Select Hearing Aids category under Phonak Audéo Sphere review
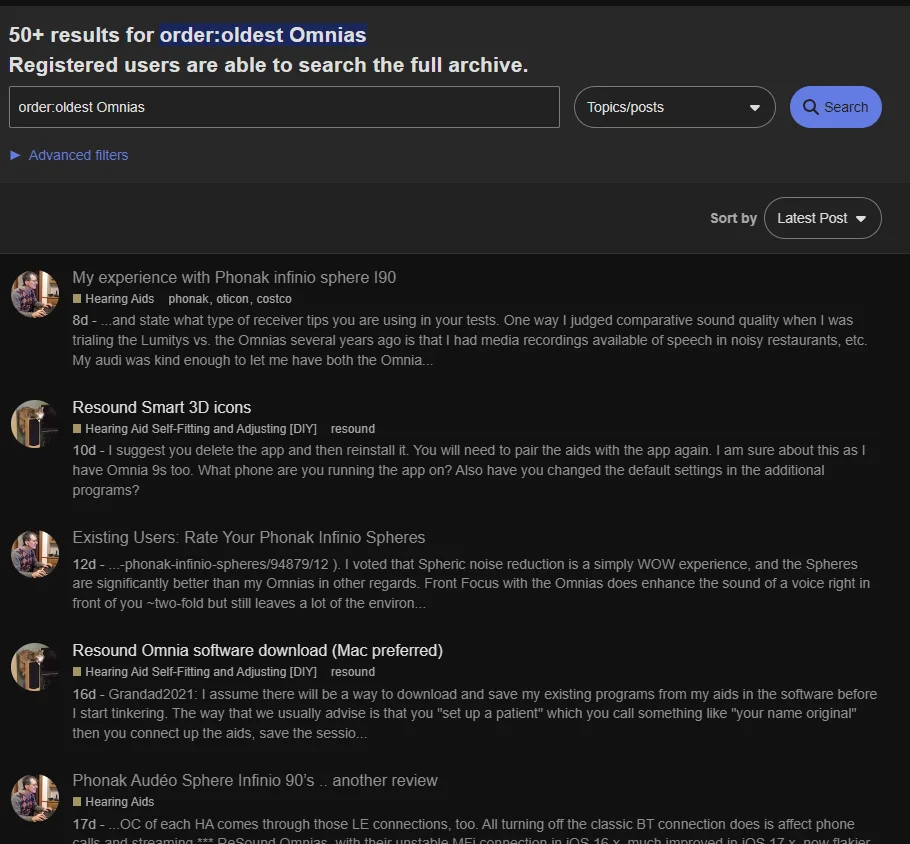The image size is (910, 844). [114, 802]
